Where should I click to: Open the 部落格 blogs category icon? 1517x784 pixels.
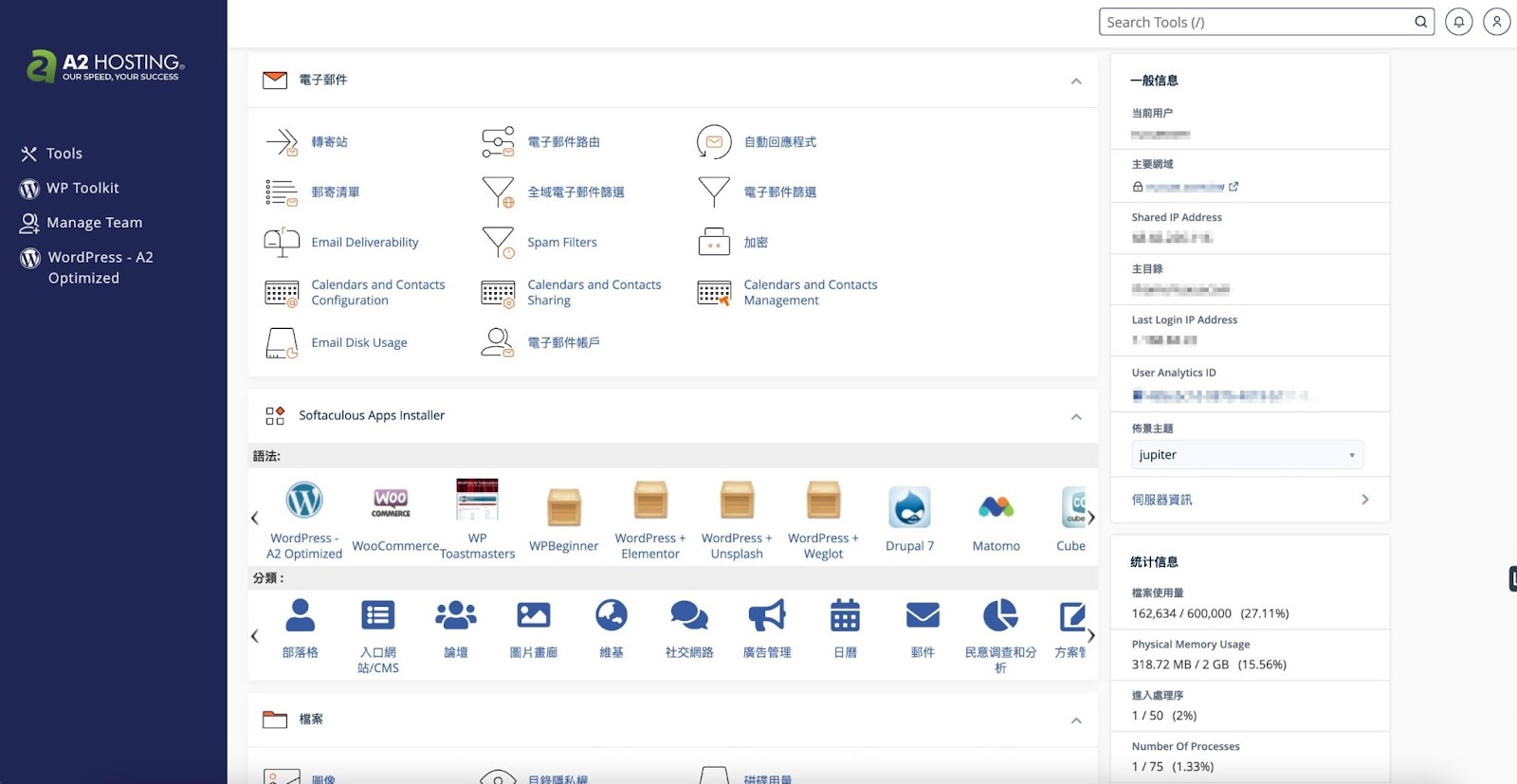[x=301, y=615]
